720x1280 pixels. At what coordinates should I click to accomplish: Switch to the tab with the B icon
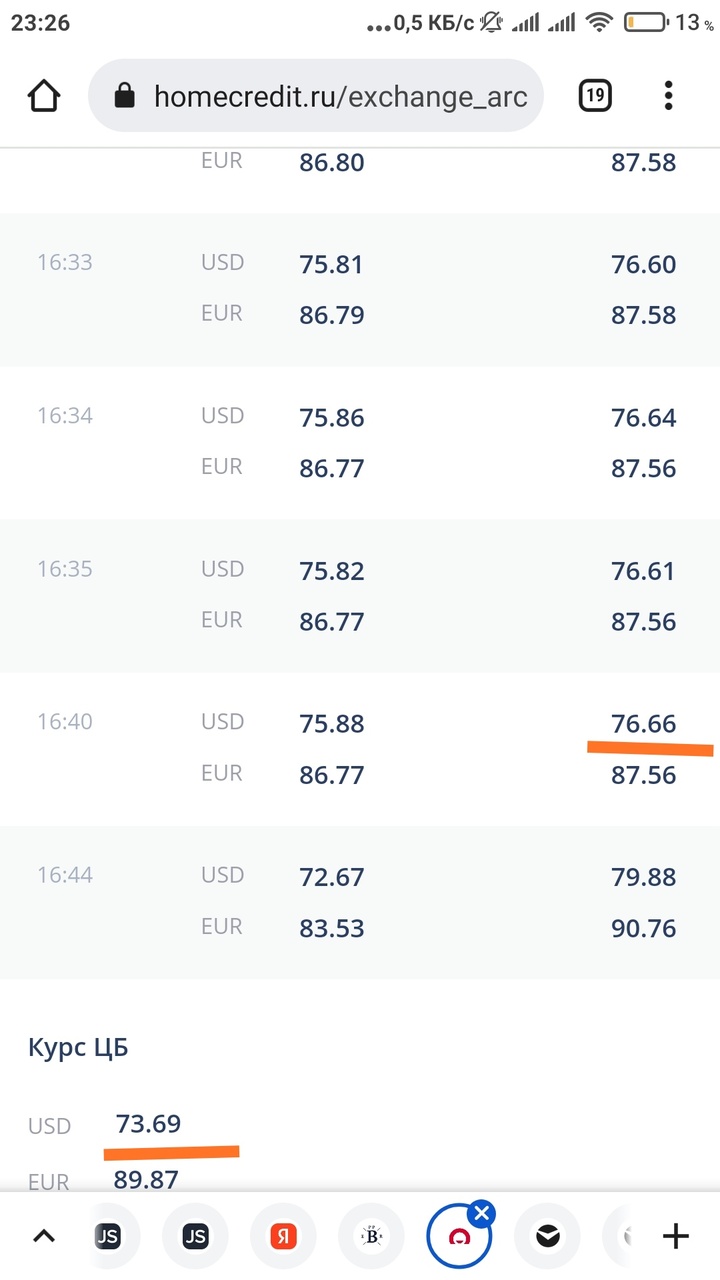[x=371, y=1237]
